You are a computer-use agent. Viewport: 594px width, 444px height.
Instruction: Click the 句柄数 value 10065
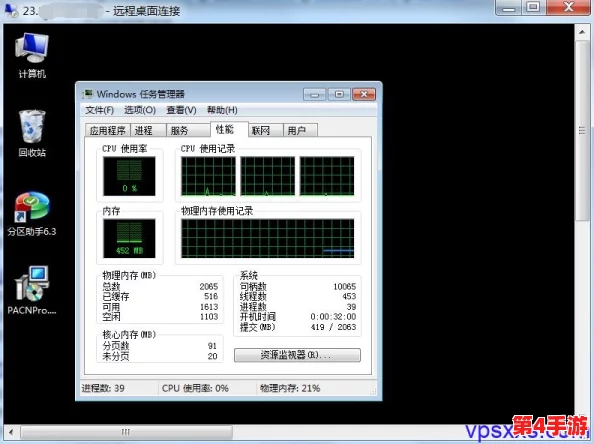[x=345, y=286]
